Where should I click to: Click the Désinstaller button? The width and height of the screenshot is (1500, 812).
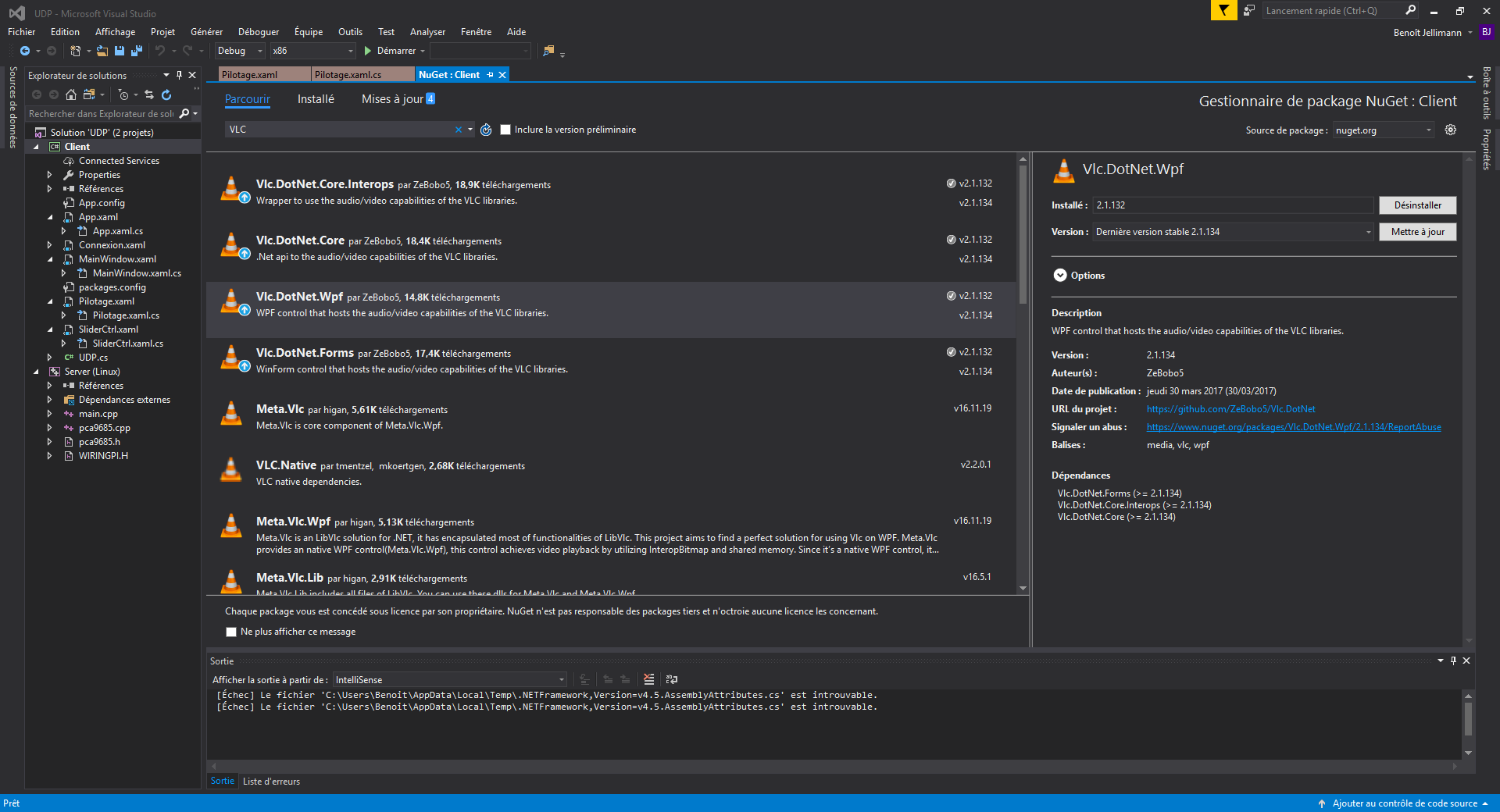pyautogui.click(x=1417, y=205)
